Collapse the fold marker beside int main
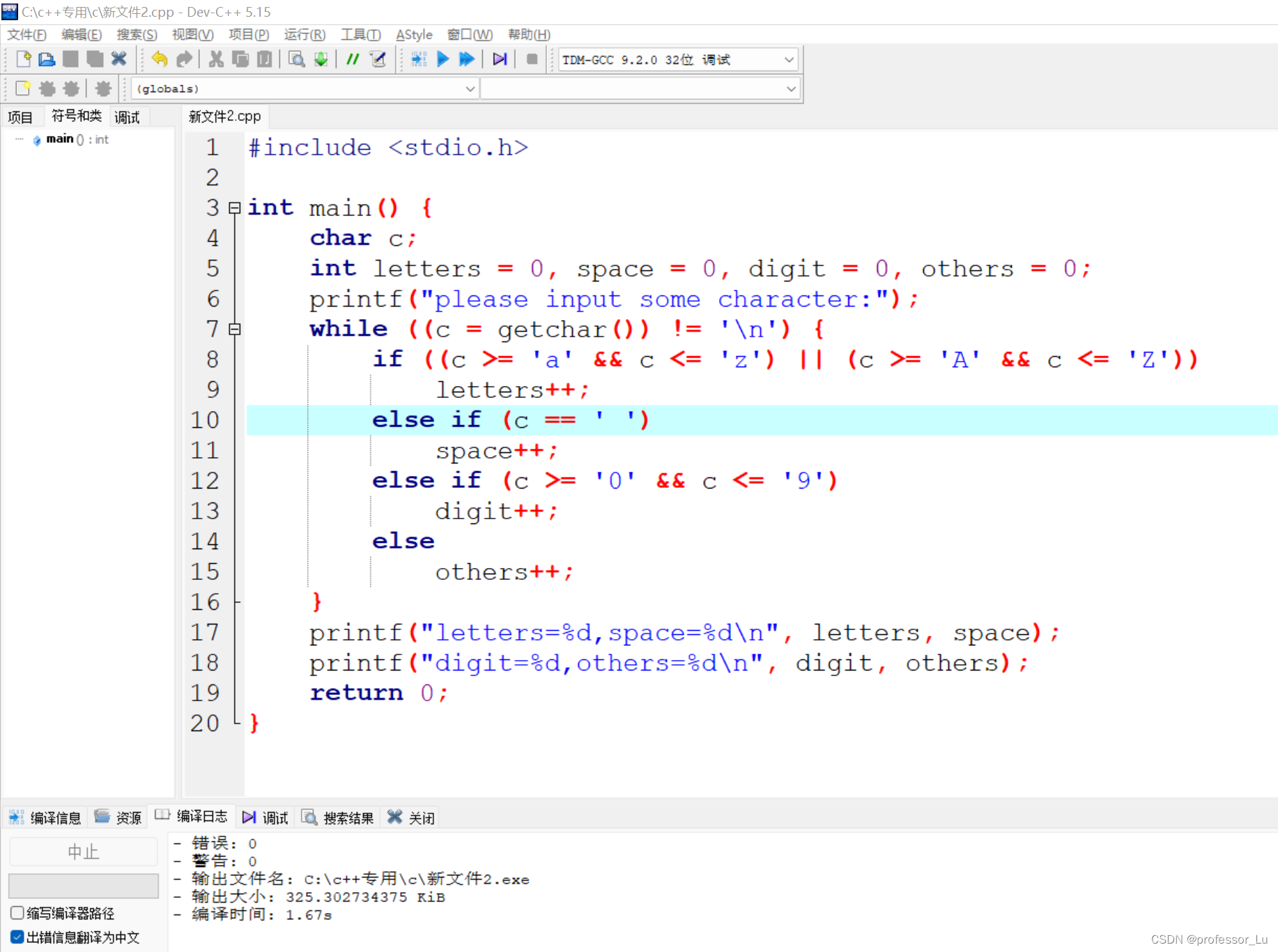 235,208
